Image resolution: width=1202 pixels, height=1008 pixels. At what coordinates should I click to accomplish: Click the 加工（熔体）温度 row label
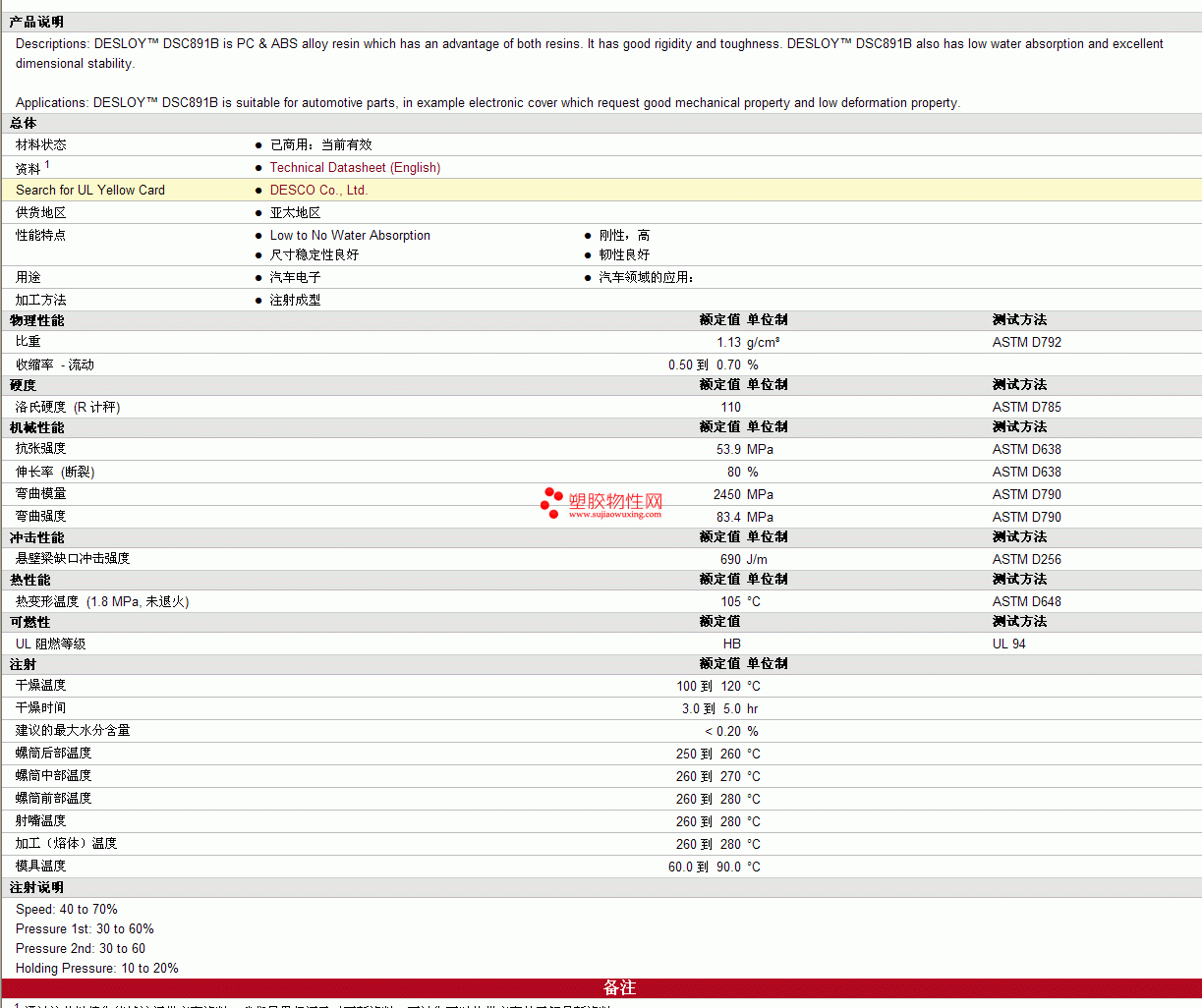(x=67, y=844)
